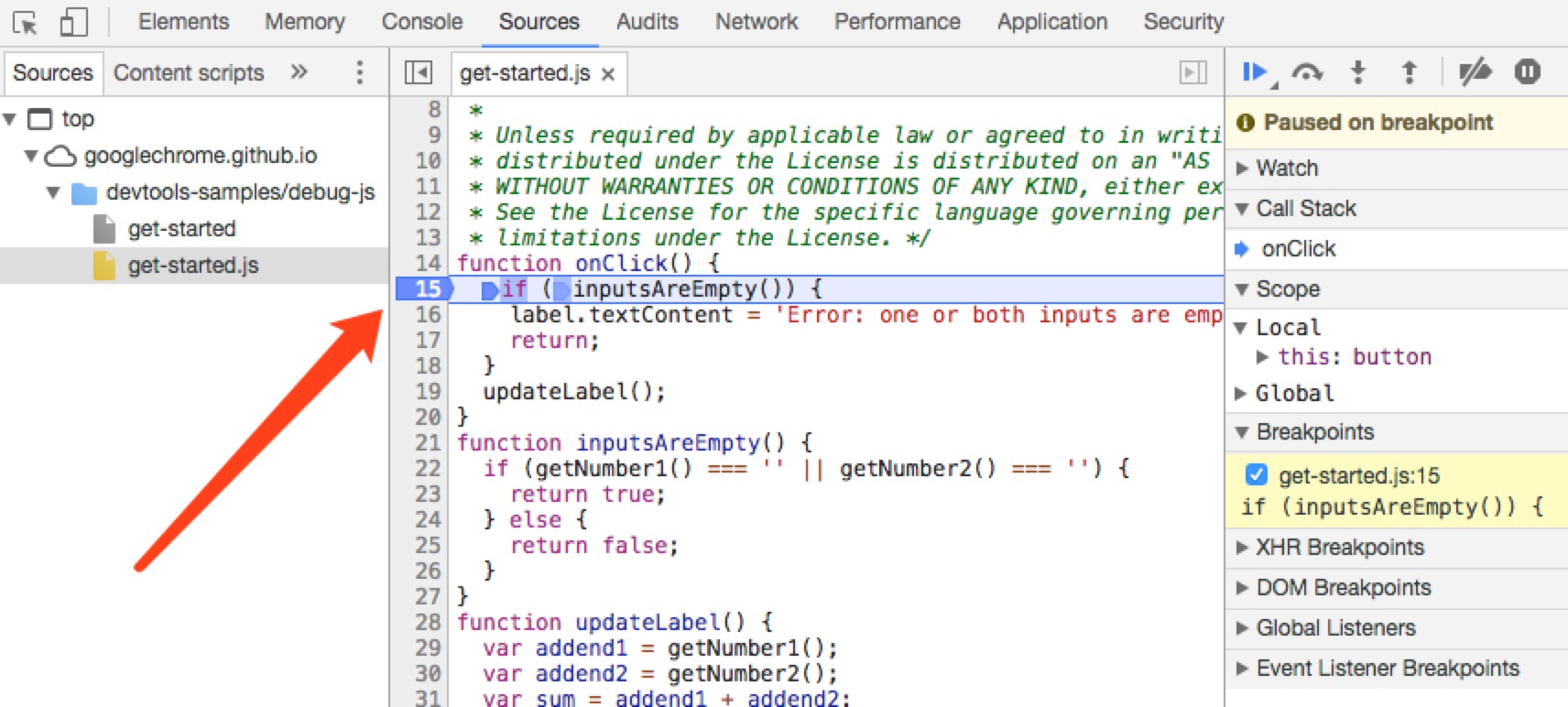Click the googlechrome.github.io cloud icon
Viewport: 1568px width, 707px height.
coord(60,156)
